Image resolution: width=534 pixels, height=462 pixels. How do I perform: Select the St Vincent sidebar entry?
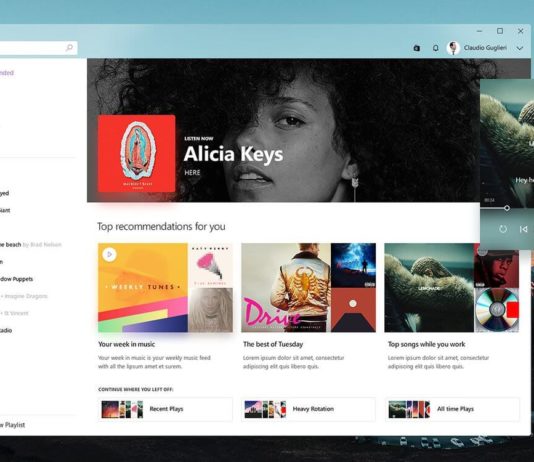(14, 313)
